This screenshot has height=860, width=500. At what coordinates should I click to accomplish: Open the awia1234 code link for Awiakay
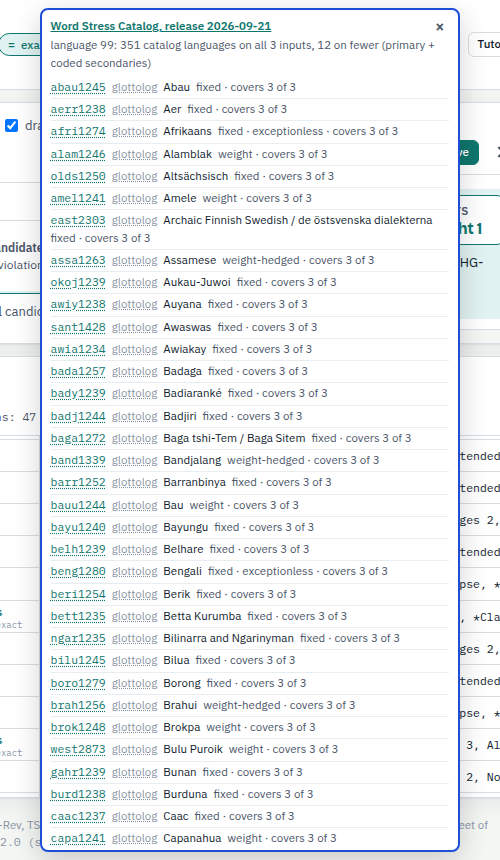[x=78, y=349]
